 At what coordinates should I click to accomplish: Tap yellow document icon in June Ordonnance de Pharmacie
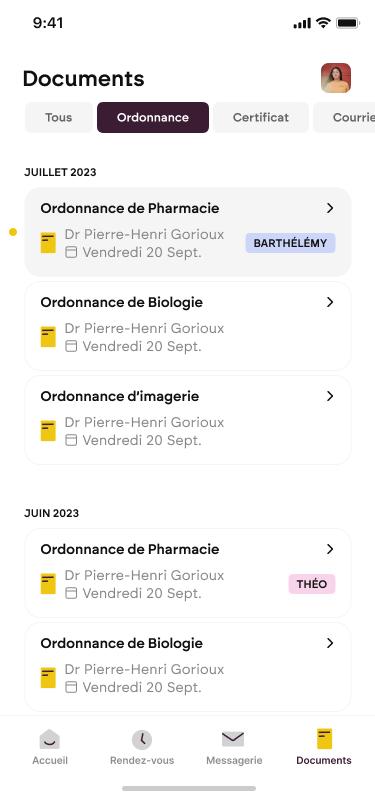[48, 584]
